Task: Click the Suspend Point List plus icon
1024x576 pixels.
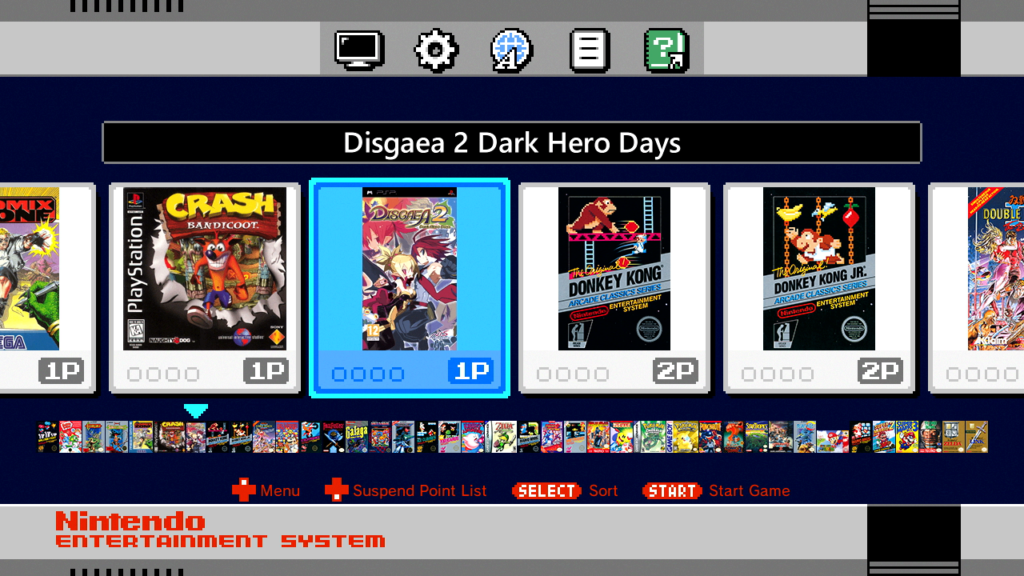Action: tap(336, 490)
